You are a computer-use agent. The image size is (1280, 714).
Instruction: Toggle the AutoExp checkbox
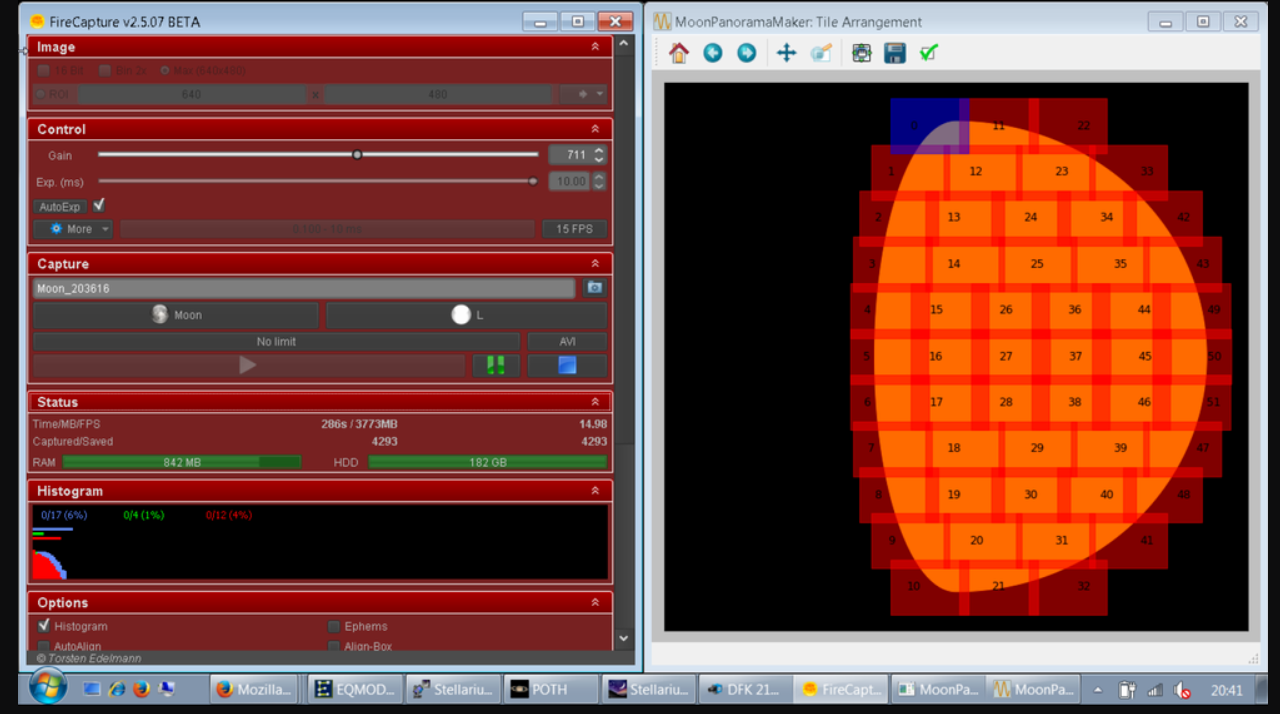pos(99,205)
